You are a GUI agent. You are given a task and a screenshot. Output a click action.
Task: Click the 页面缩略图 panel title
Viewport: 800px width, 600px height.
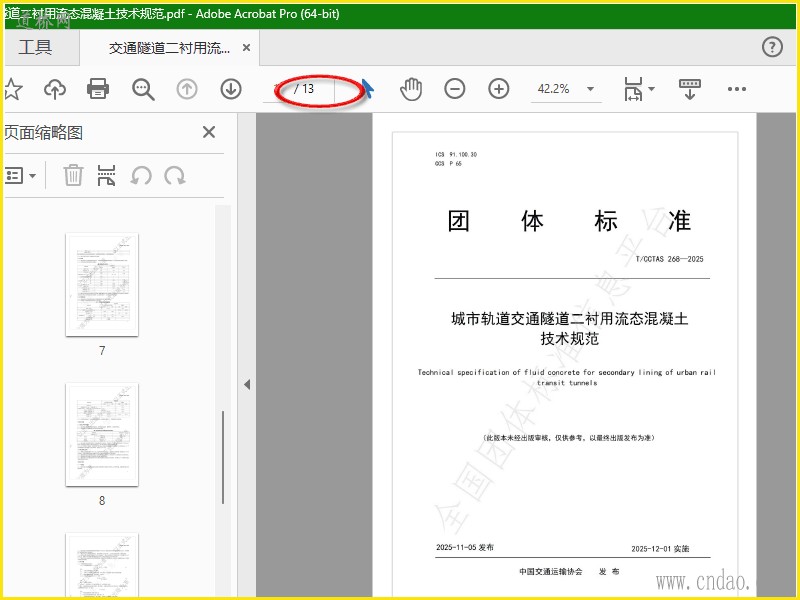pyautogui.click(x=43, y=133)
